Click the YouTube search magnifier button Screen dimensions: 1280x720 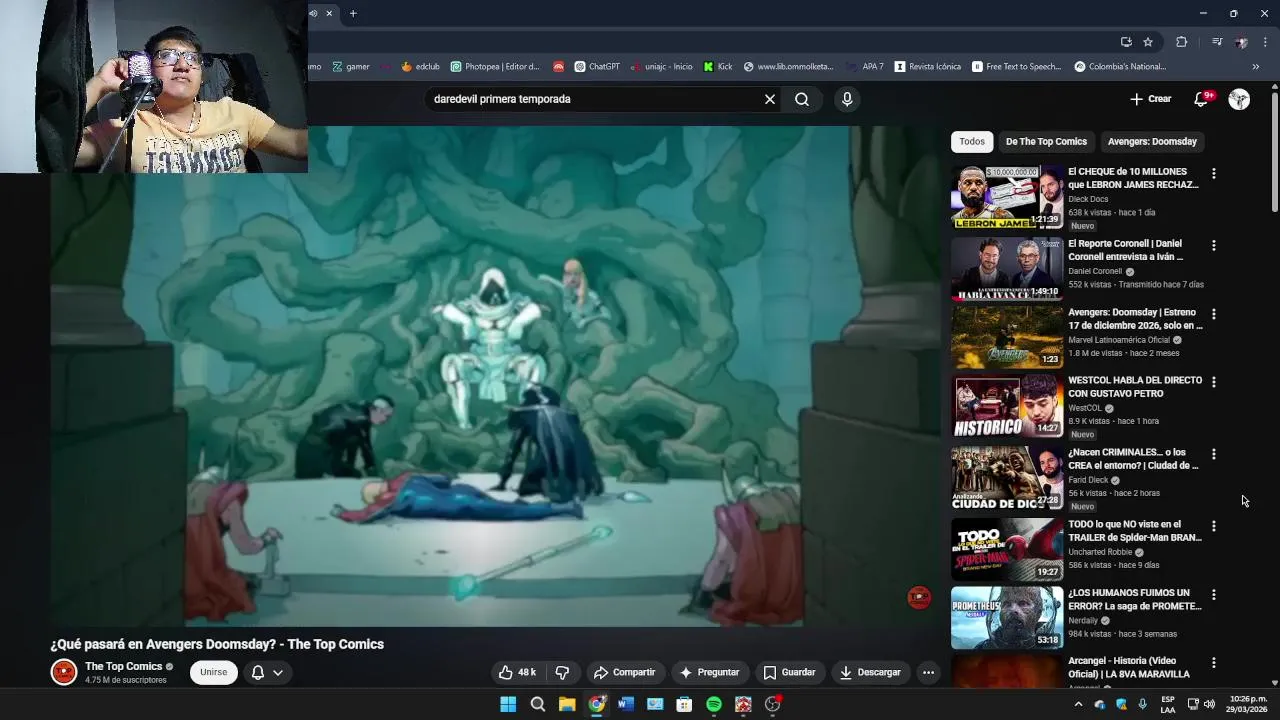click(802, 99)
